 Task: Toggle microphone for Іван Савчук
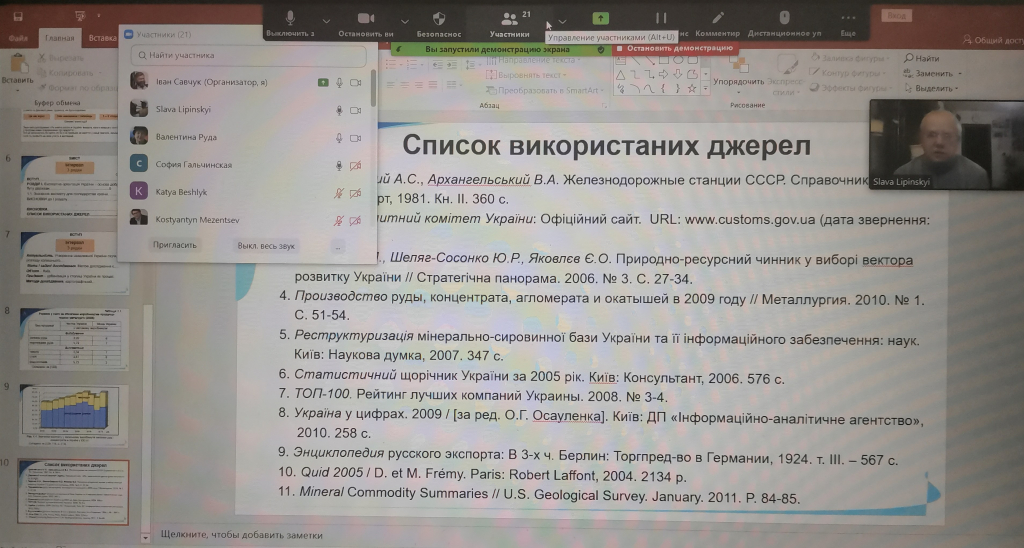340,82
